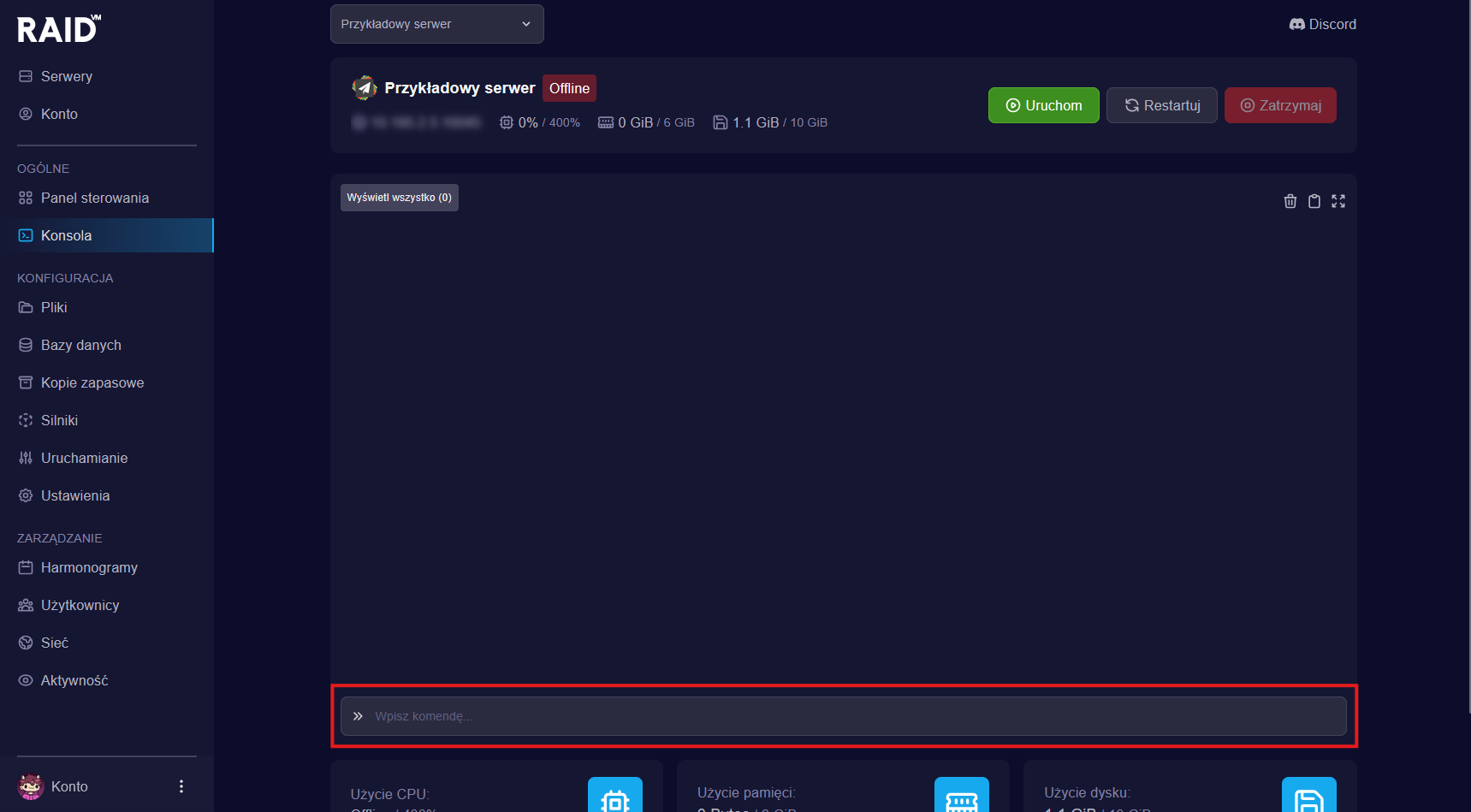Image resolution: width=1471 pixels, height=812 pixels.
Task: Click the memory usage icon tile
Action: coord(962,795)
